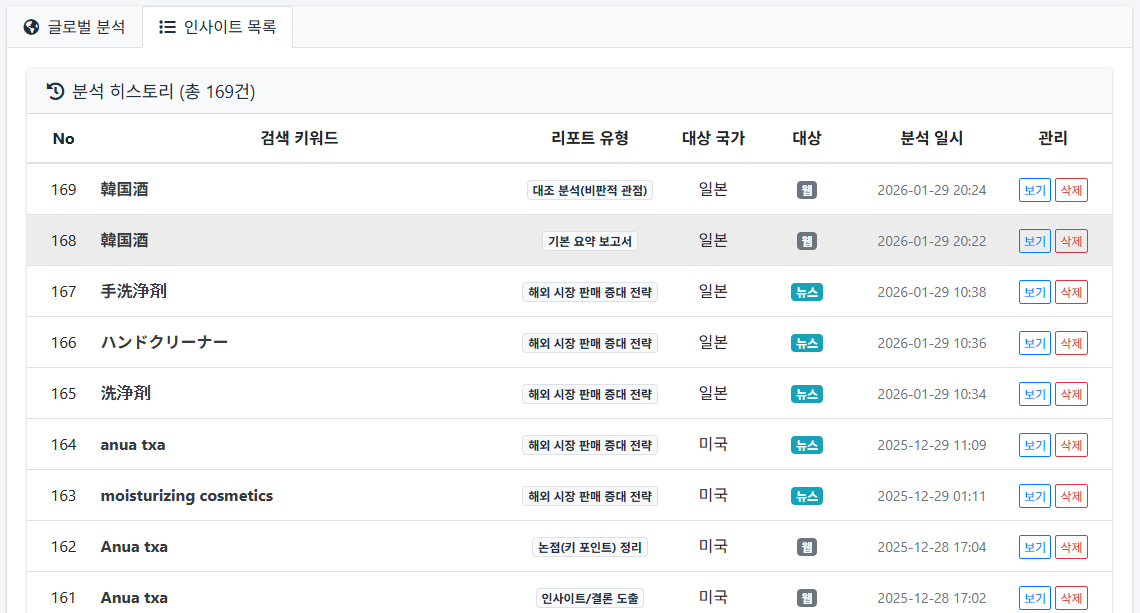Delete the row 164 anua txa entry
Image resolution: width=1140 pixels, height=613 pixels.
click(1071, 445)
